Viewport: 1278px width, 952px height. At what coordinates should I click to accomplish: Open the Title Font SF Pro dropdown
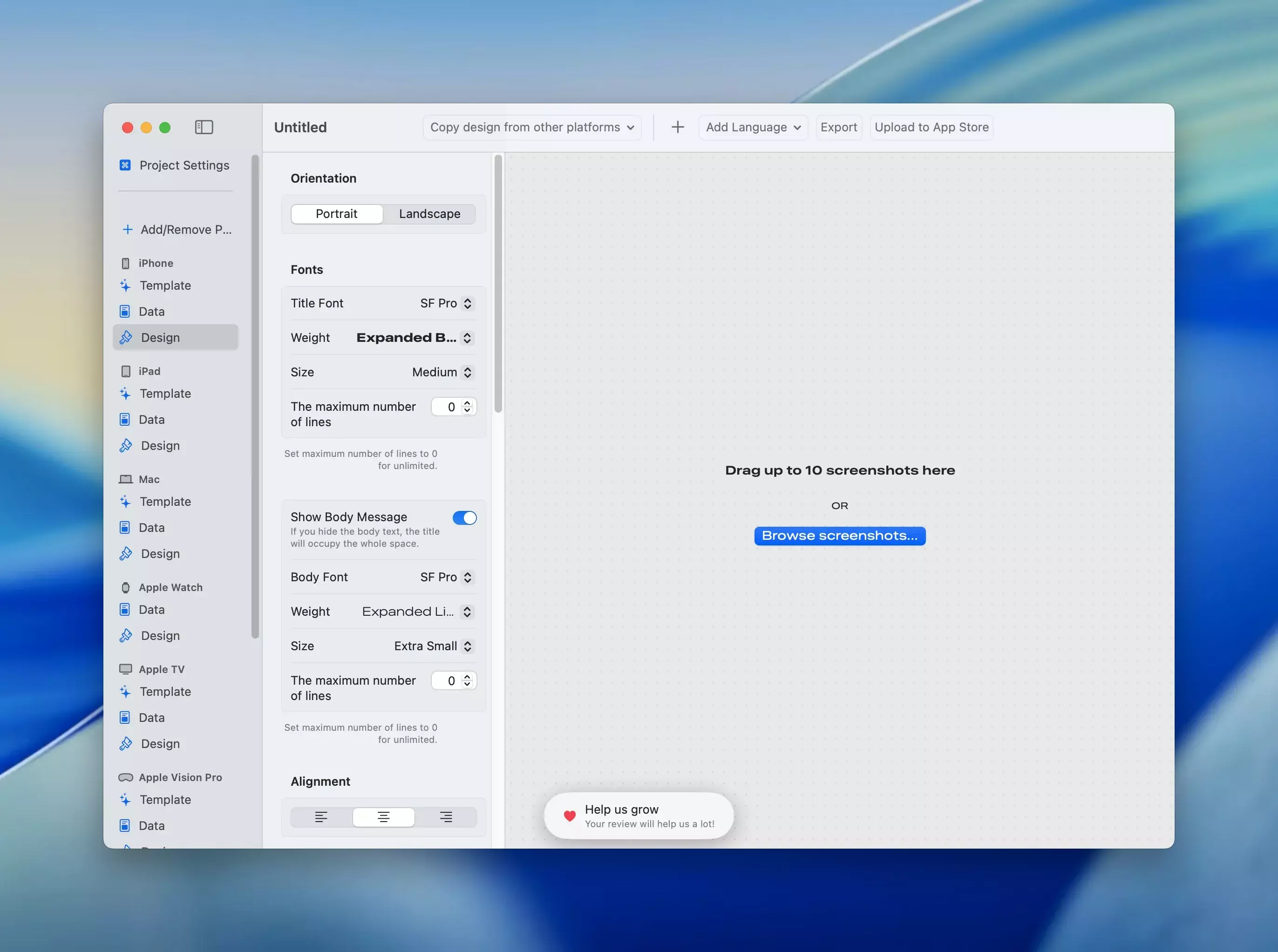[446, 304]
